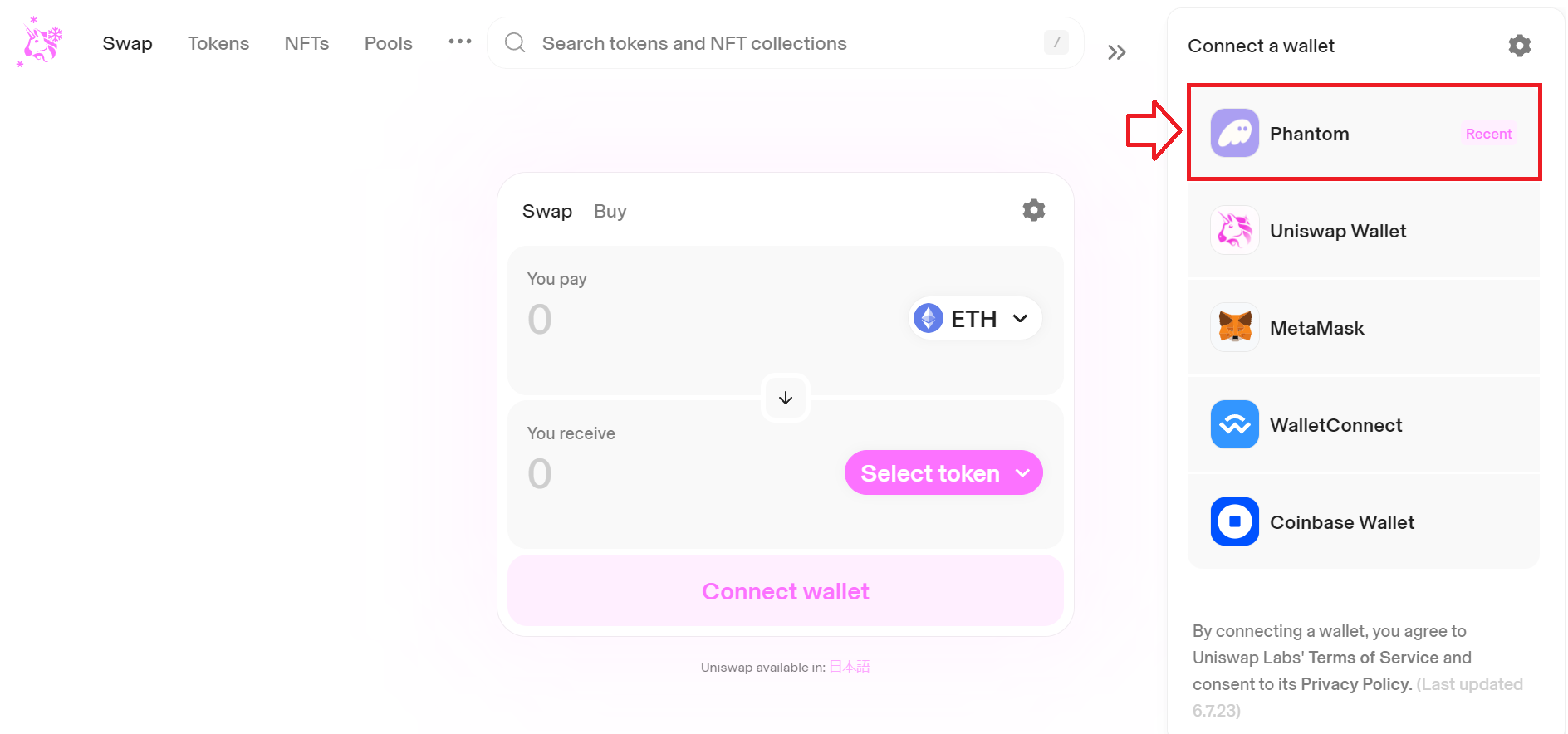Switch to the Buy tab
The height and width of the screenshot is (734, 1568).
(x=610, y=210)
